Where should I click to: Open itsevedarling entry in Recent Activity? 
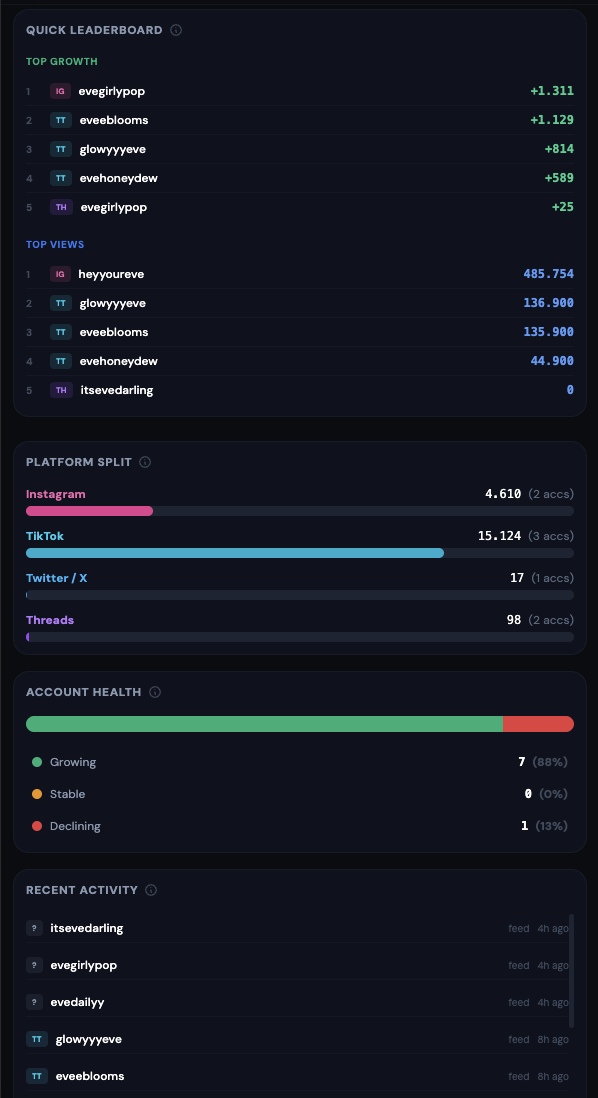pos(298,929)
